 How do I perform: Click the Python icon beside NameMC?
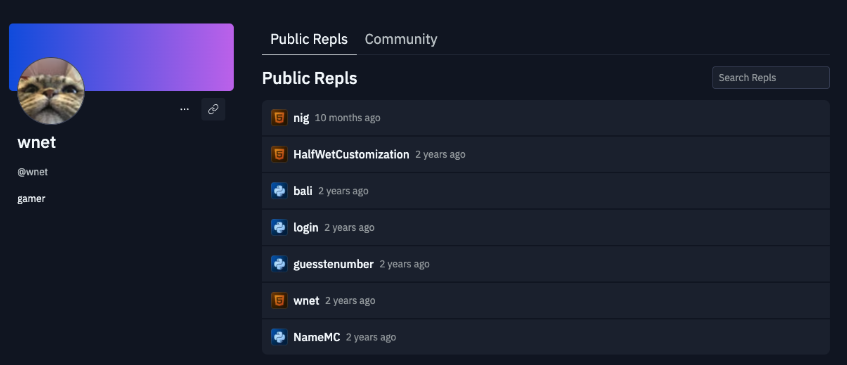click(x=279, y=337)
